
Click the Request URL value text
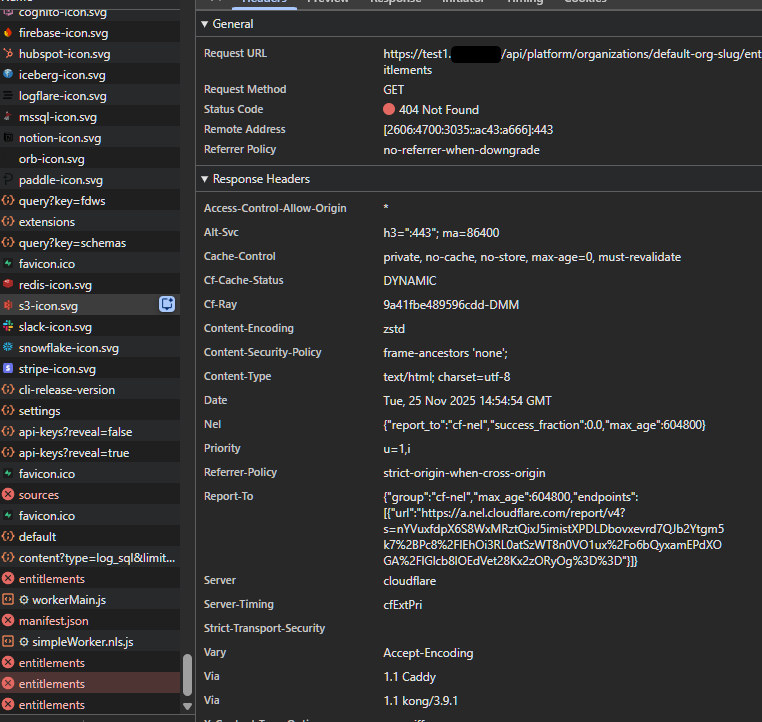(572, 62)
